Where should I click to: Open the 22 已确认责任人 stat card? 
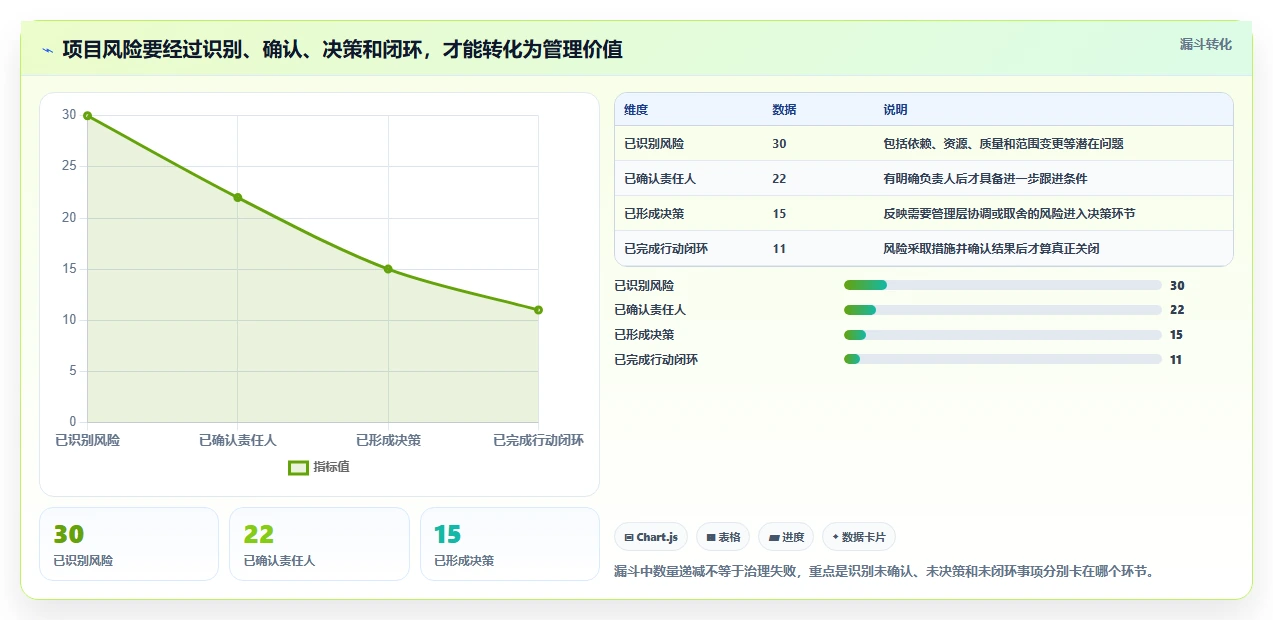point(319,544)
